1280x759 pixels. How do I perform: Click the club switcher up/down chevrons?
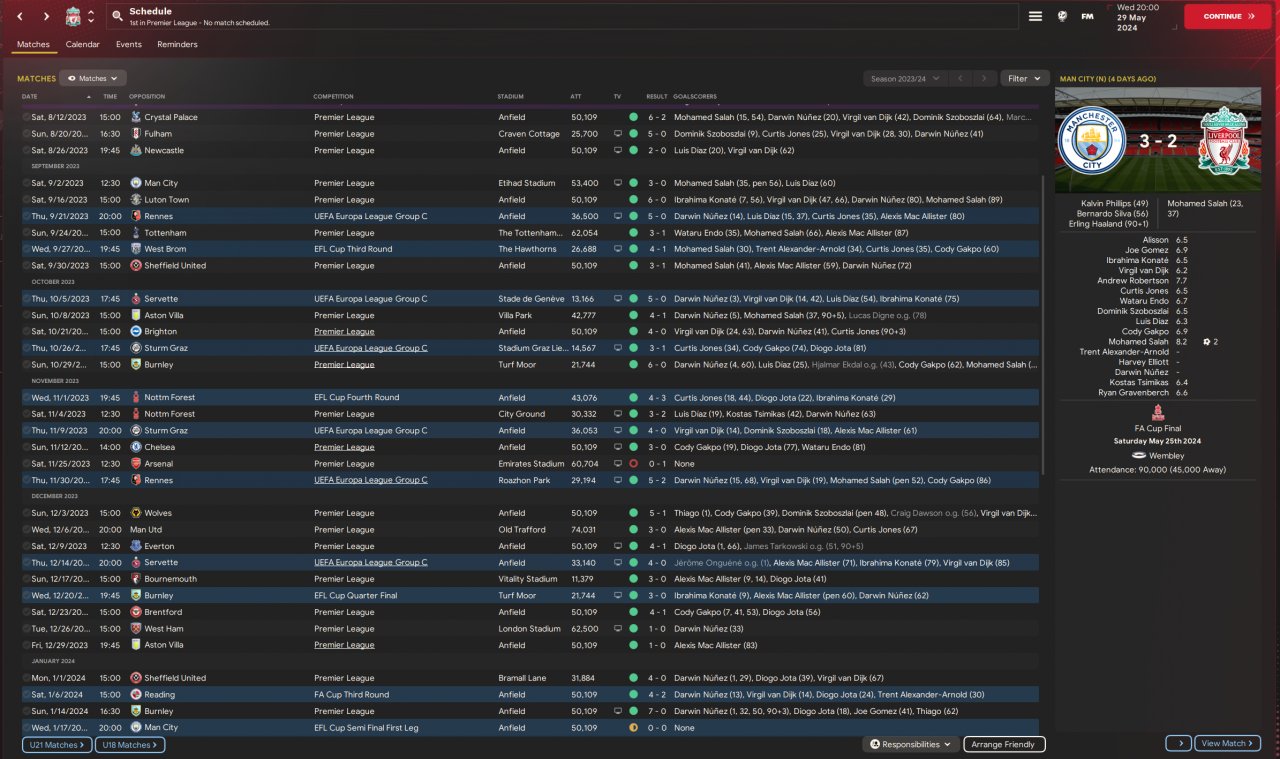pyautogui.click(x=91, y=17)
